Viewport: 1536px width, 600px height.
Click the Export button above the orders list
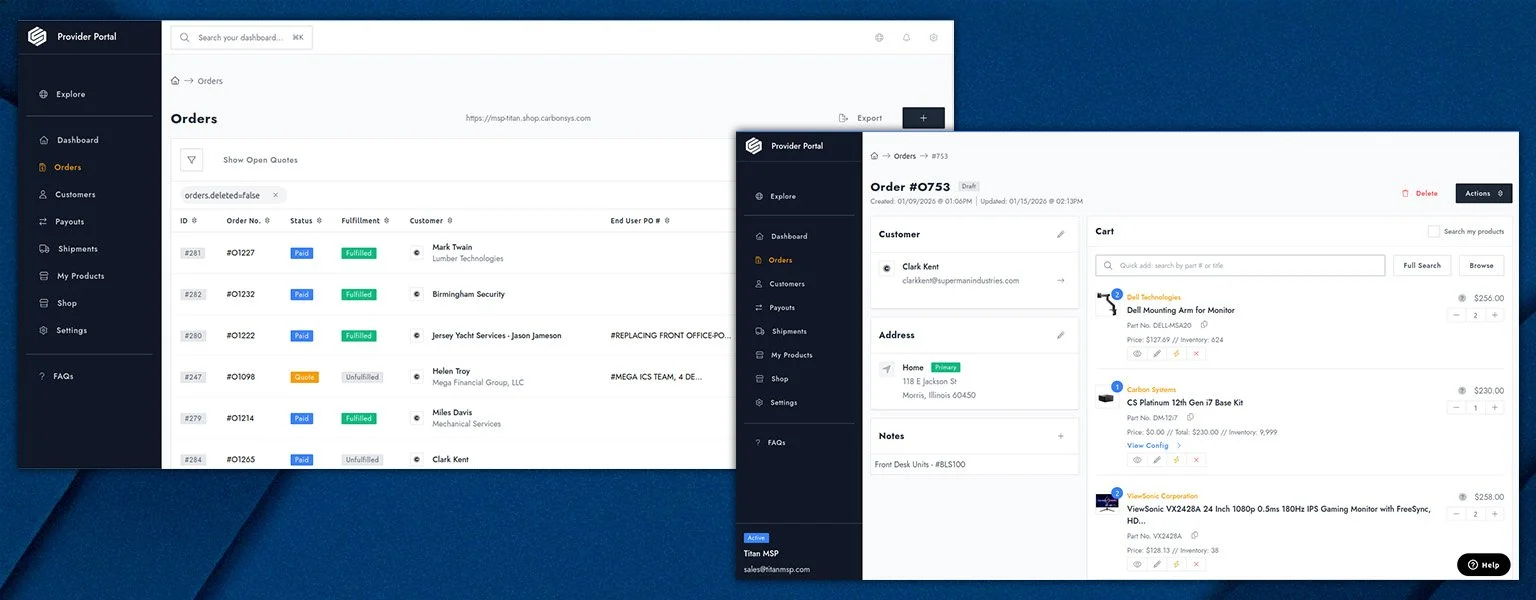[868, 117]
